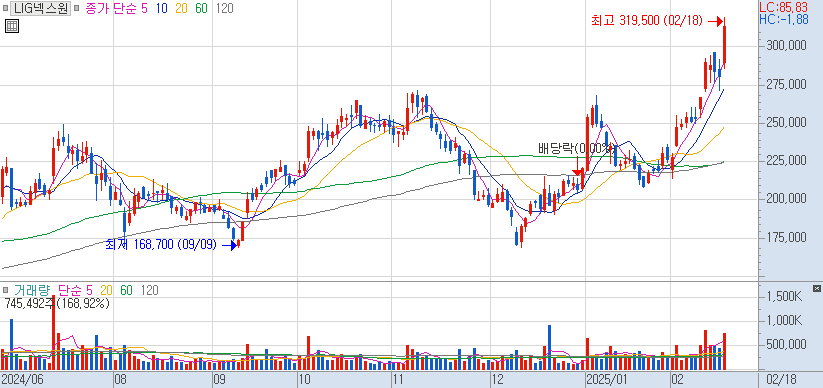Close the volume panel with its X button
This screenshot has width=823, height=388.
816,288
